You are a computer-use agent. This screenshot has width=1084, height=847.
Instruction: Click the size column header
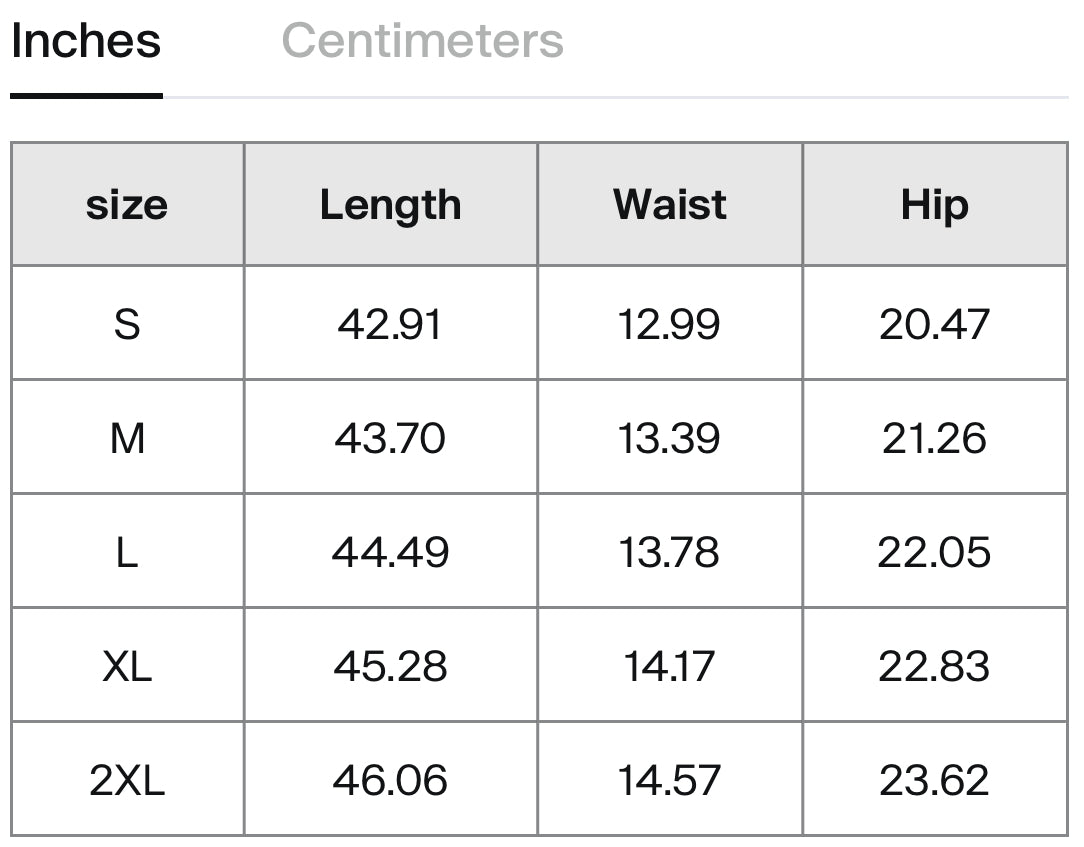click(x=128, y=205)
